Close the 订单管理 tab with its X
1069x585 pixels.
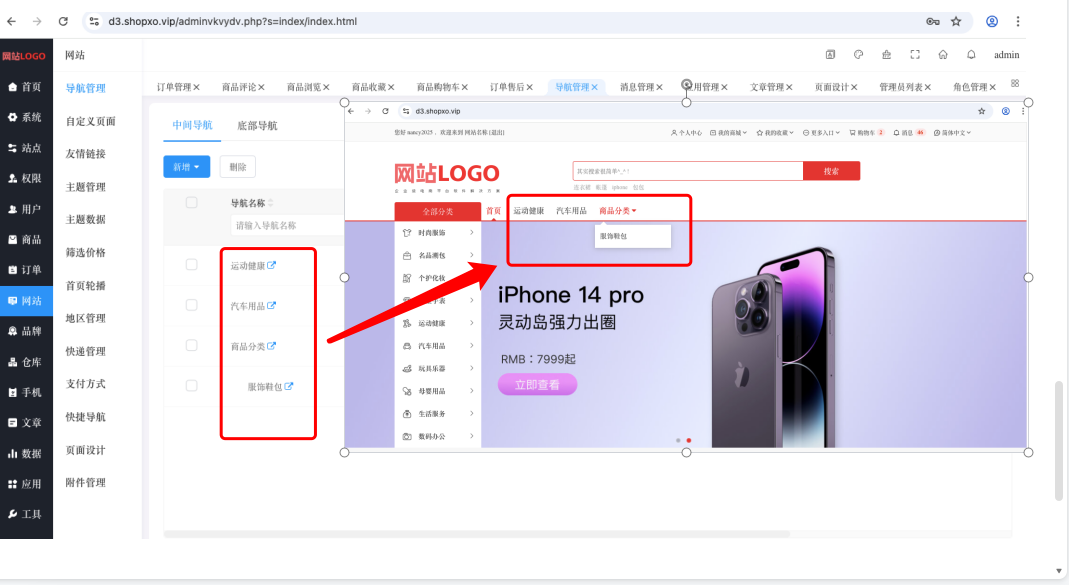pos(196,87)
